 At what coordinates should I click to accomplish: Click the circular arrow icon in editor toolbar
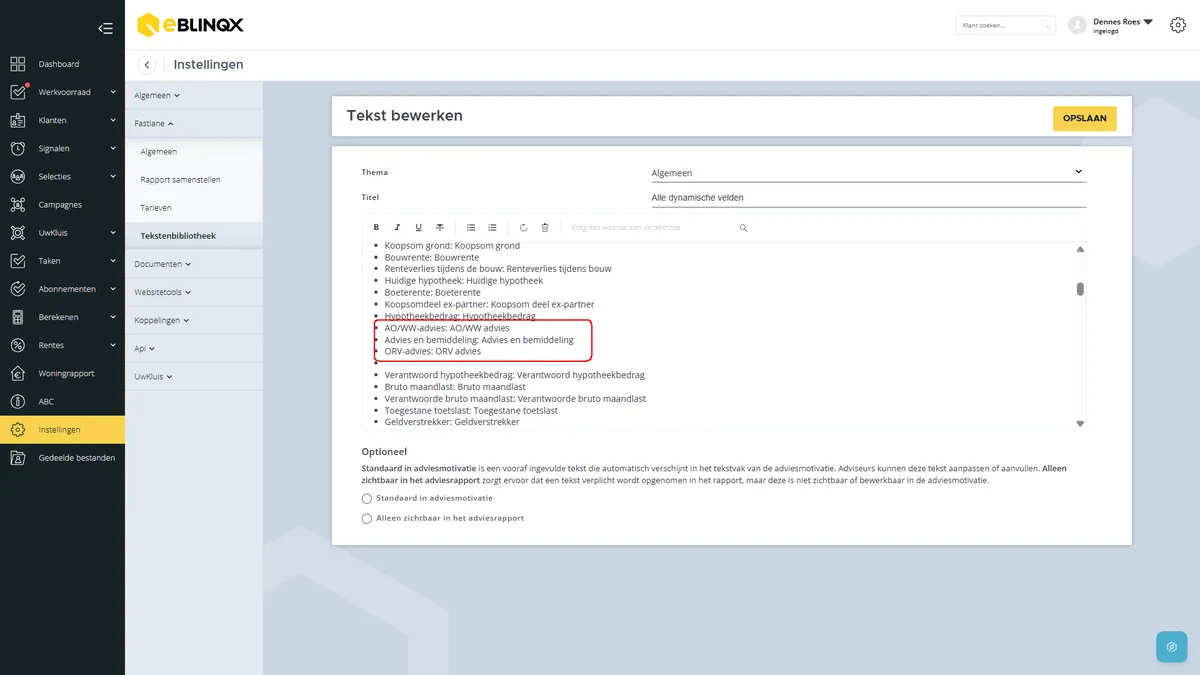(x=523, y=228)
